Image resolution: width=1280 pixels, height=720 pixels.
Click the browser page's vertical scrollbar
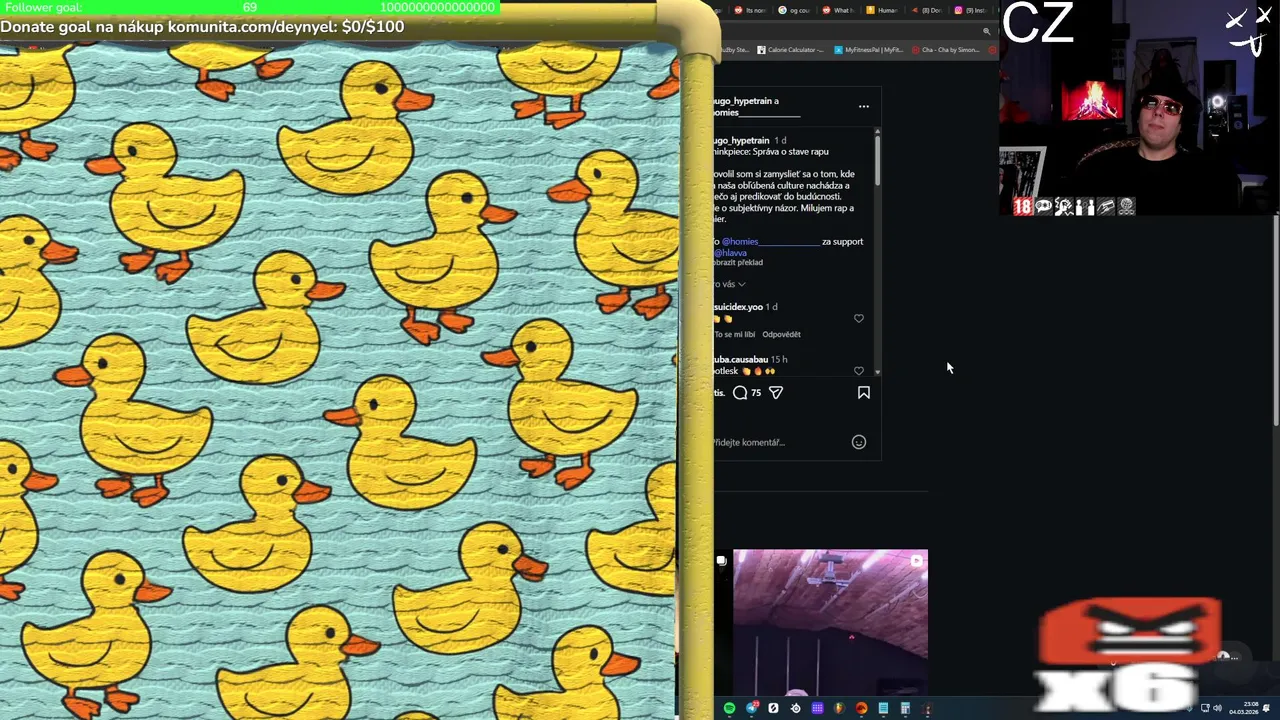click(1276, 320)
